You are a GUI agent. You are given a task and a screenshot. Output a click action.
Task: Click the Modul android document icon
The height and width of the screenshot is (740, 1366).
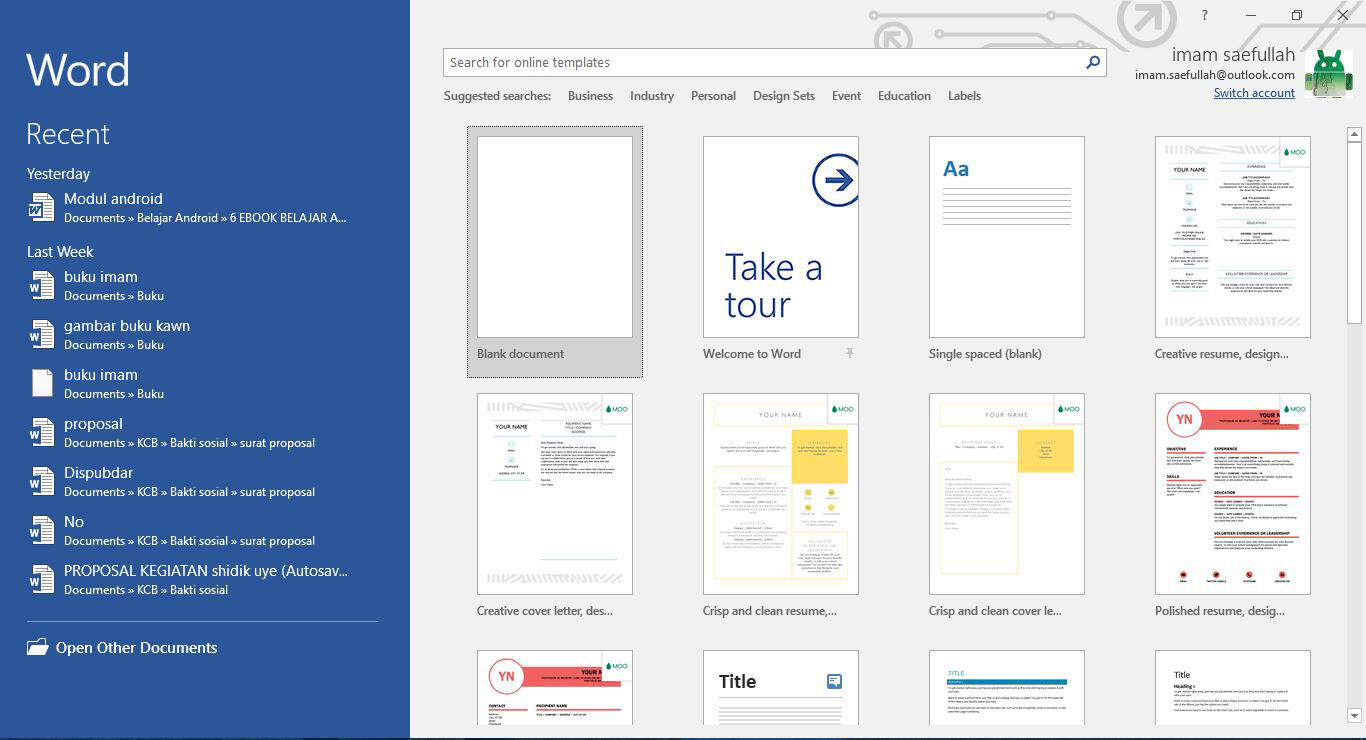tap(41, 208)
